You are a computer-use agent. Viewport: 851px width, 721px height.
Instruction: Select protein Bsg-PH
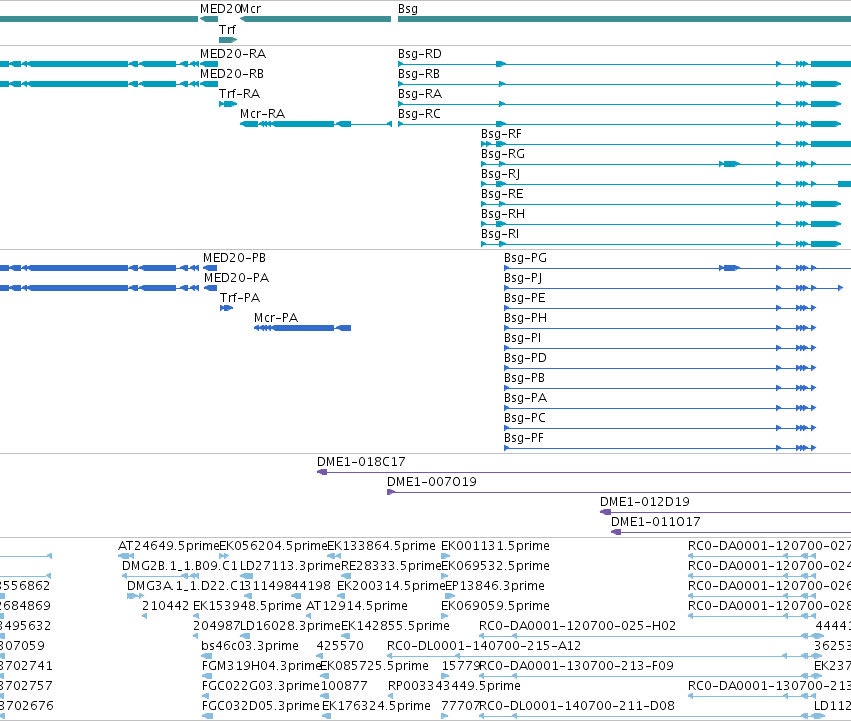point(525,318)
